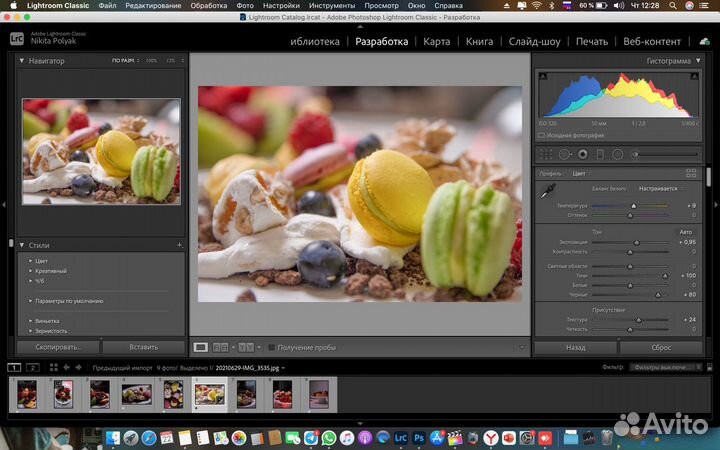
Task: Collapse the Стили presets panel
Action: click(22, 245)
